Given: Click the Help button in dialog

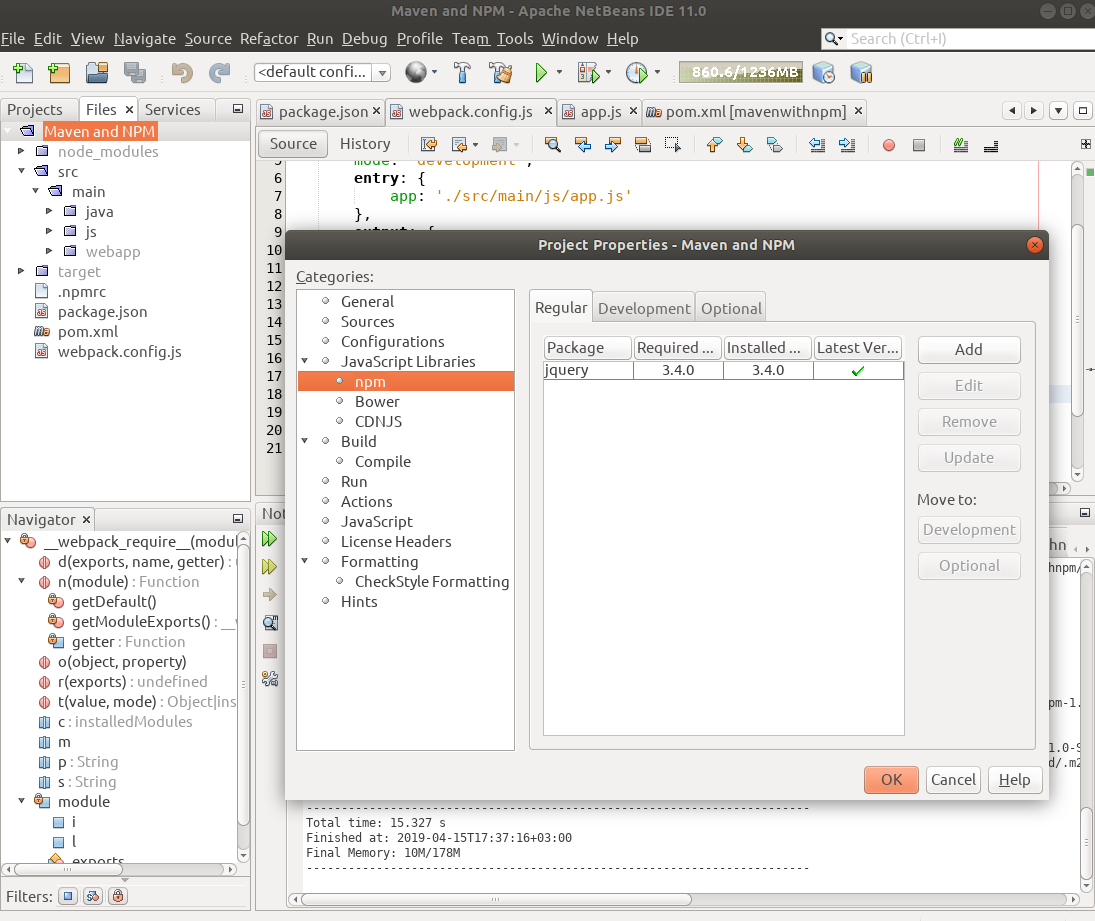Looking at the screenshot, I should (1015, 779).
